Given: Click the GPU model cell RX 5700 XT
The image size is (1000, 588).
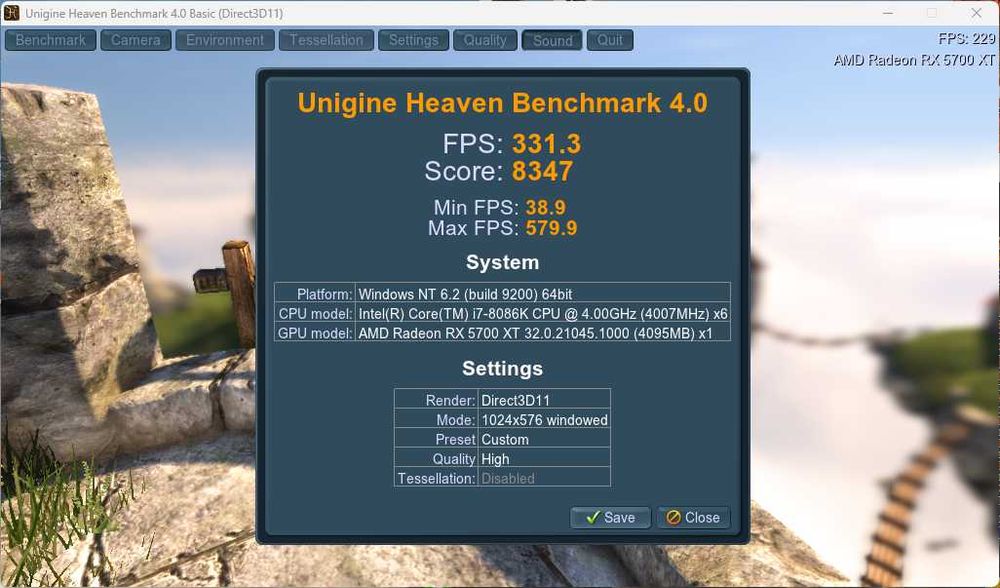Looking at the screenshot, I should click(543, 333).
